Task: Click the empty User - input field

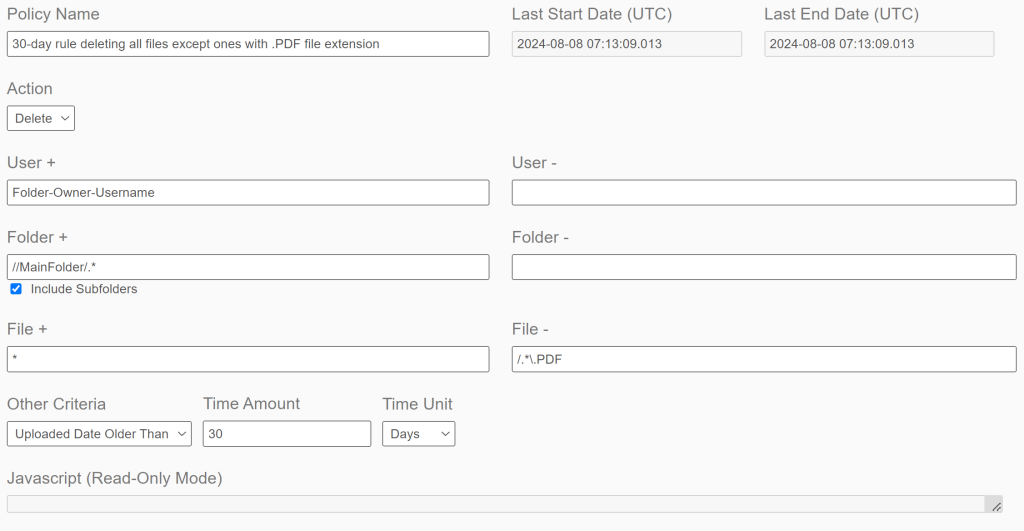Action: 764,193
